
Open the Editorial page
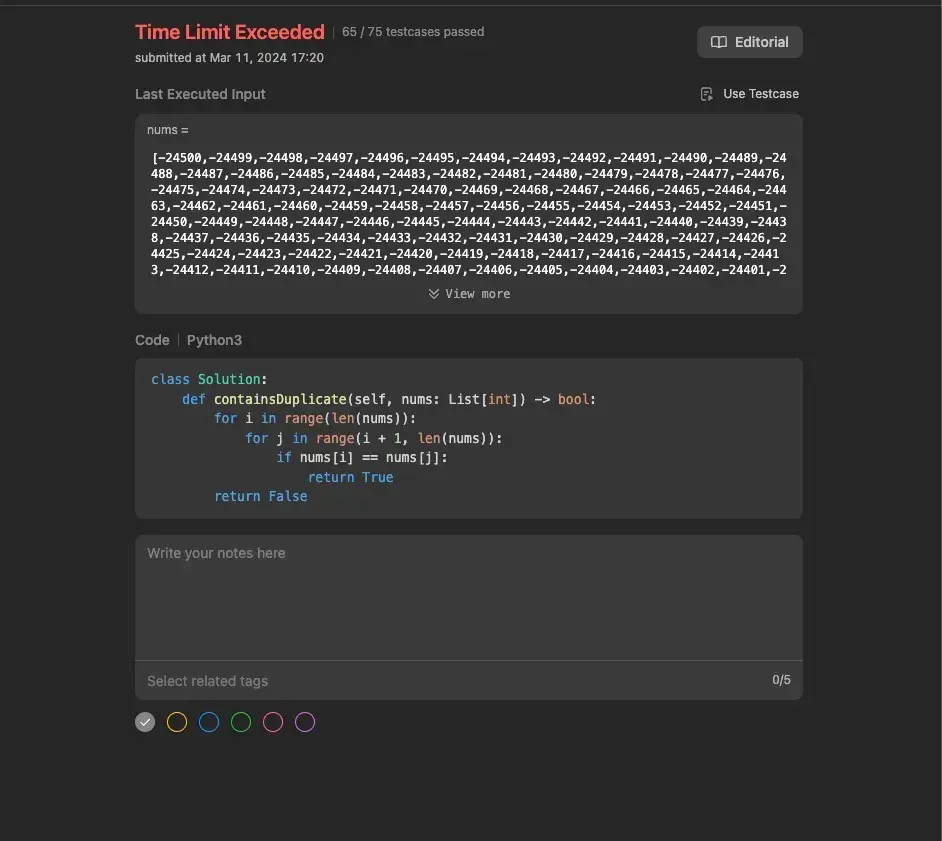tap(749, 42)
